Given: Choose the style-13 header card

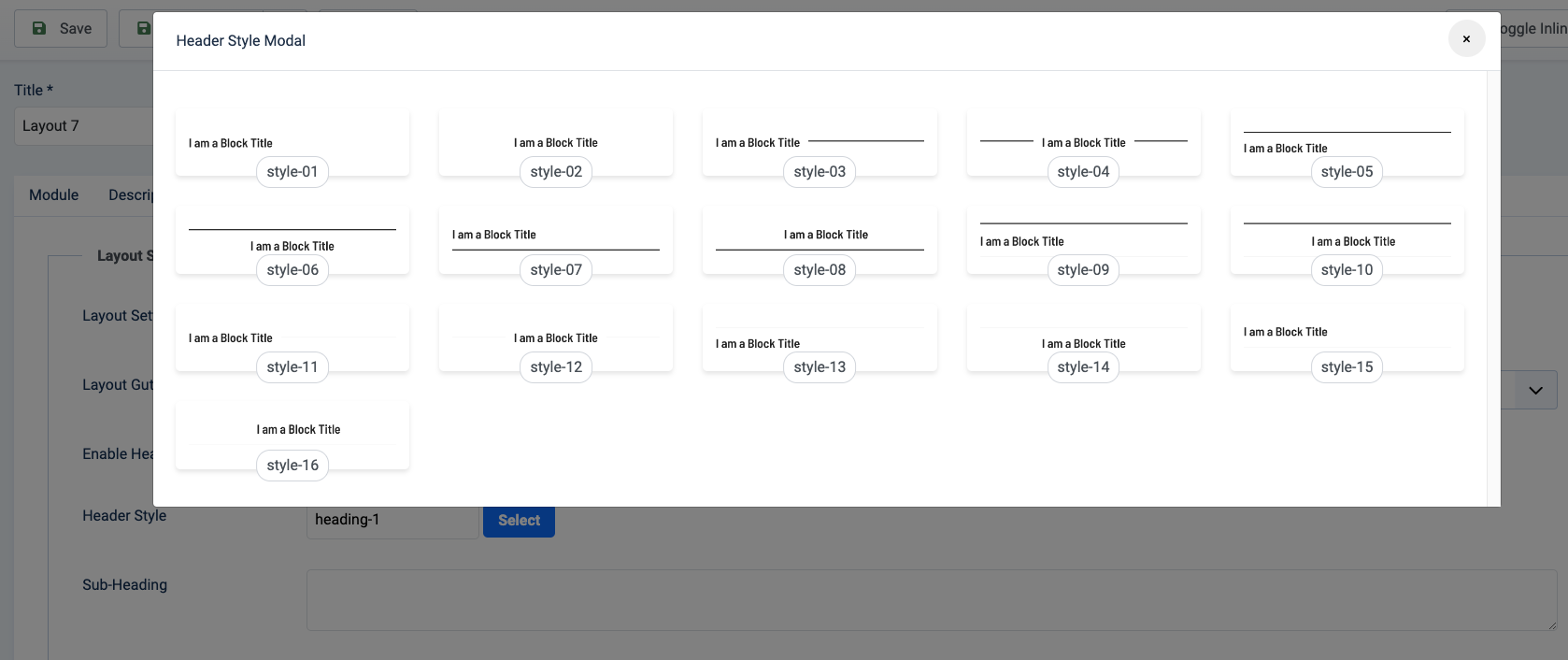Looking at the screenshot, I should pyautogui.click(x=819, y=338).
